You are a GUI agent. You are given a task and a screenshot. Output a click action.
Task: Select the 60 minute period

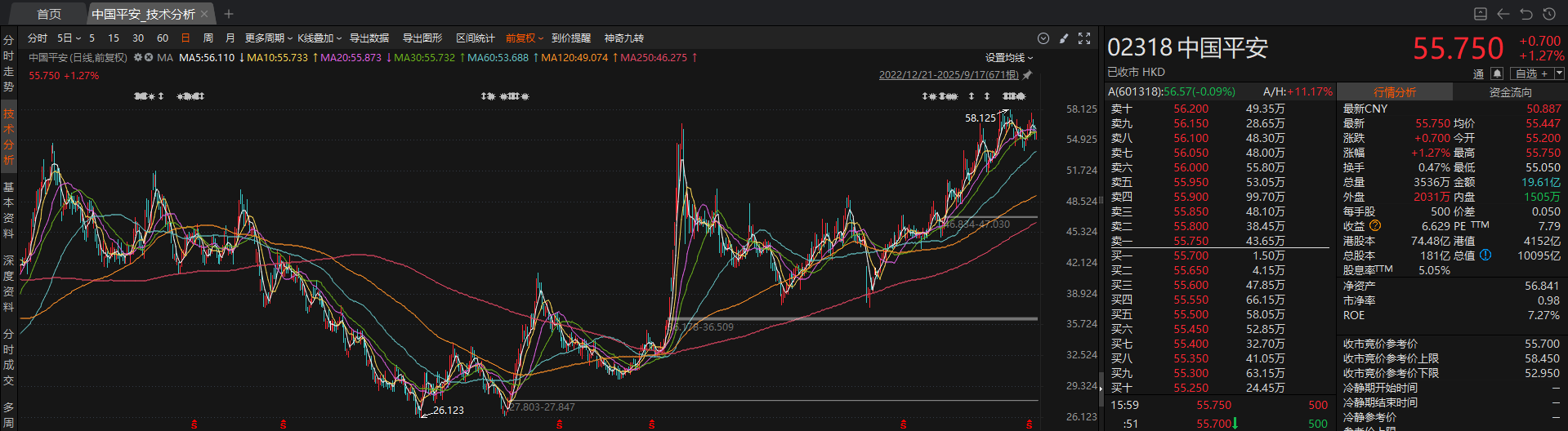click(x=163, y=38)
